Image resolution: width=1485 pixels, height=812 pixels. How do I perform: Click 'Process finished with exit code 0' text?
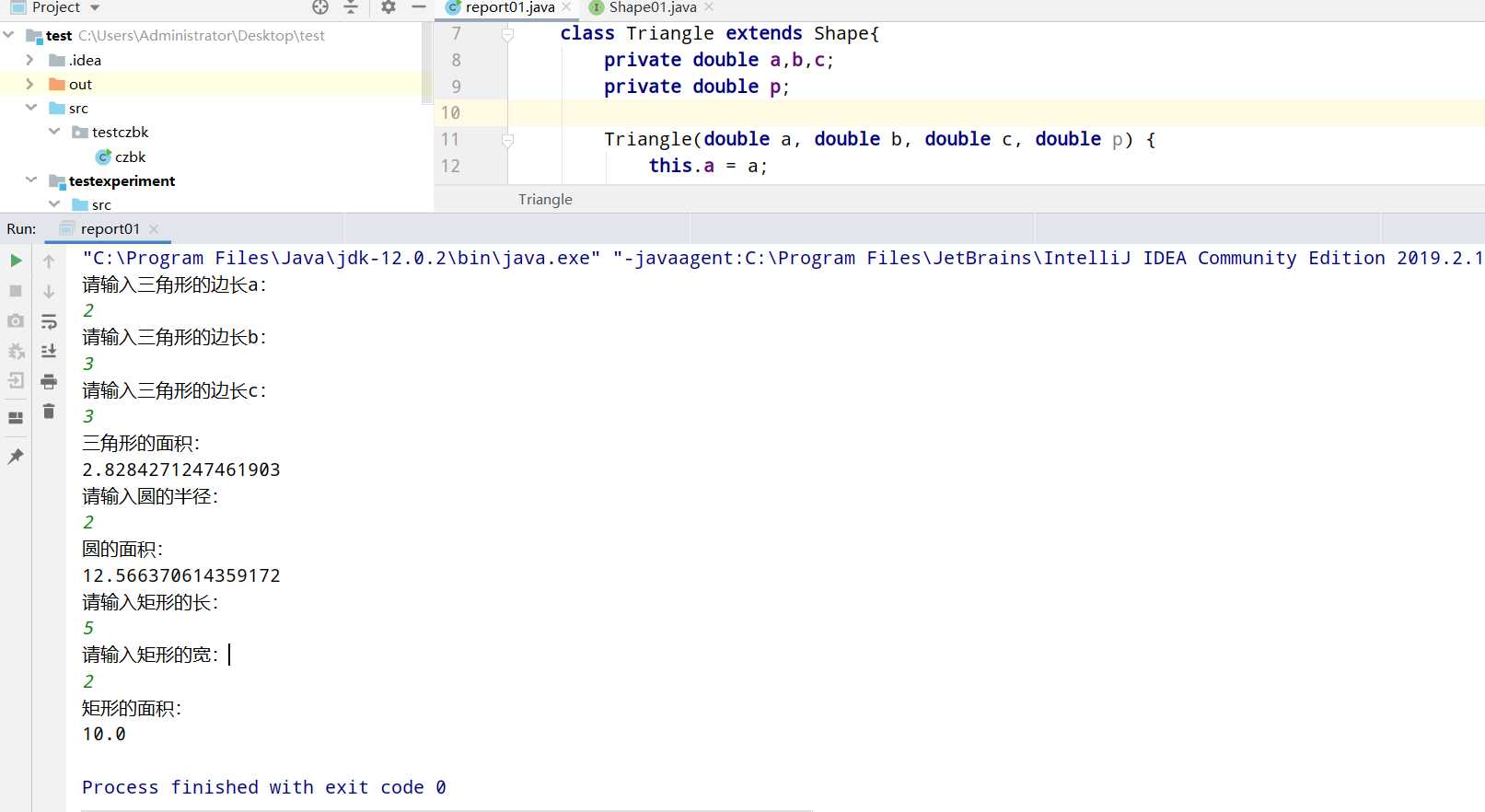tap(264, 787)
